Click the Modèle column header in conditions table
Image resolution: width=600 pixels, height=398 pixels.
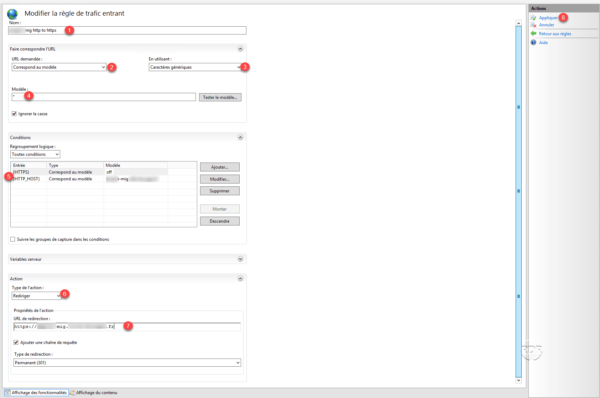click(x=135, y=165)
